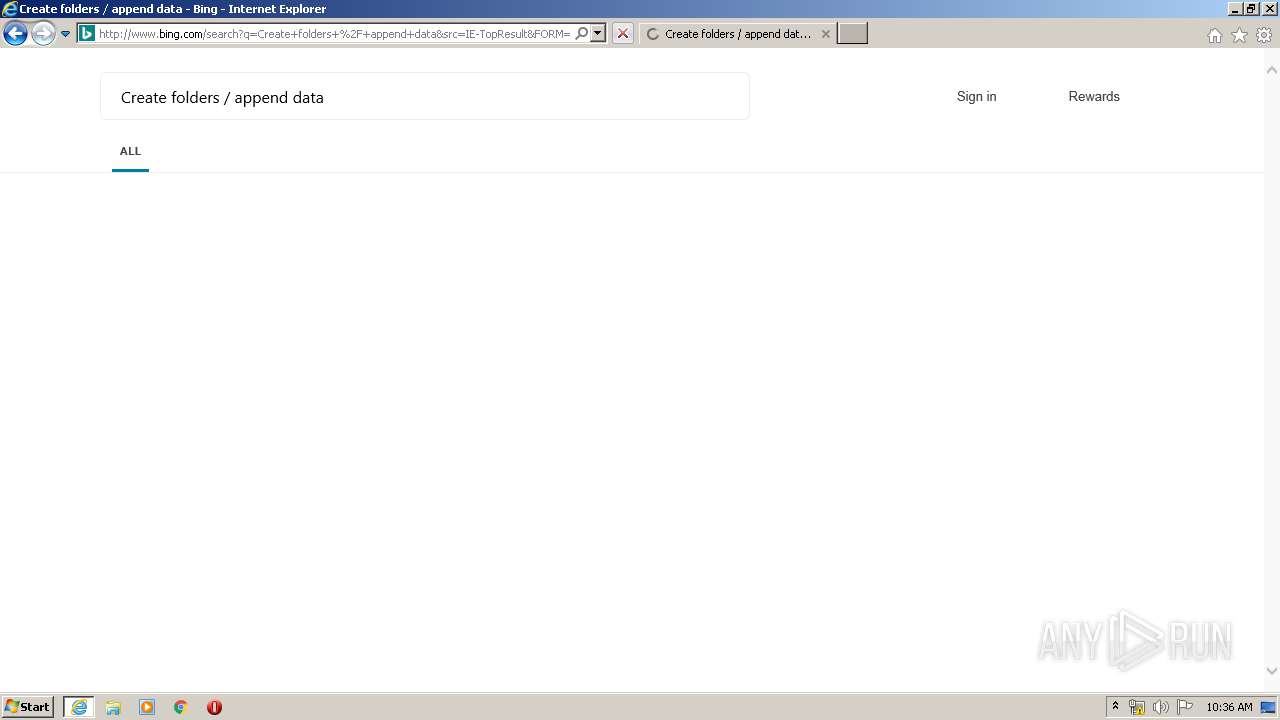Viewport: 1280px width, 720px height.
Task: Select the ALL results tab
Action: (x=130, y=152)
